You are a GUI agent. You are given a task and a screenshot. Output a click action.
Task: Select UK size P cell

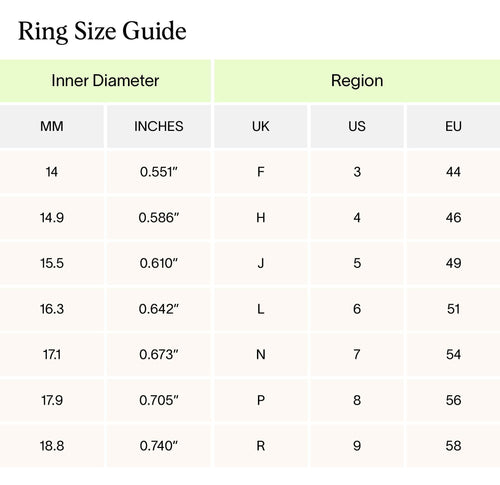pyautogui.click(x=261, y=400)
